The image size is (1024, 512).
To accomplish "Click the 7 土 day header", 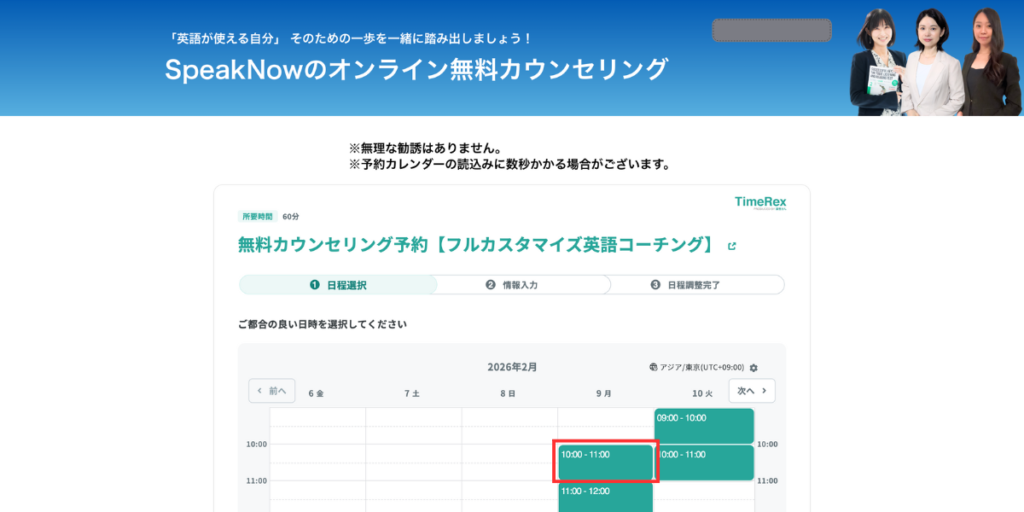I will tap(412, 394).
